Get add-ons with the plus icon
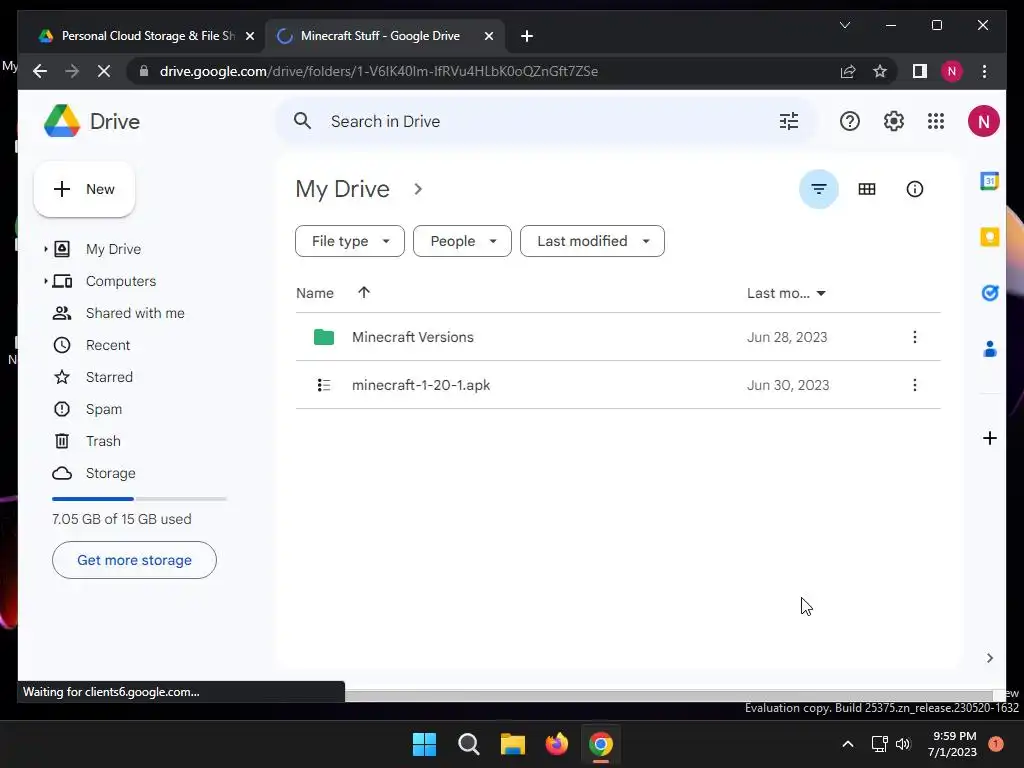This screenshot has width=1024, height=768. click(989, 438)
